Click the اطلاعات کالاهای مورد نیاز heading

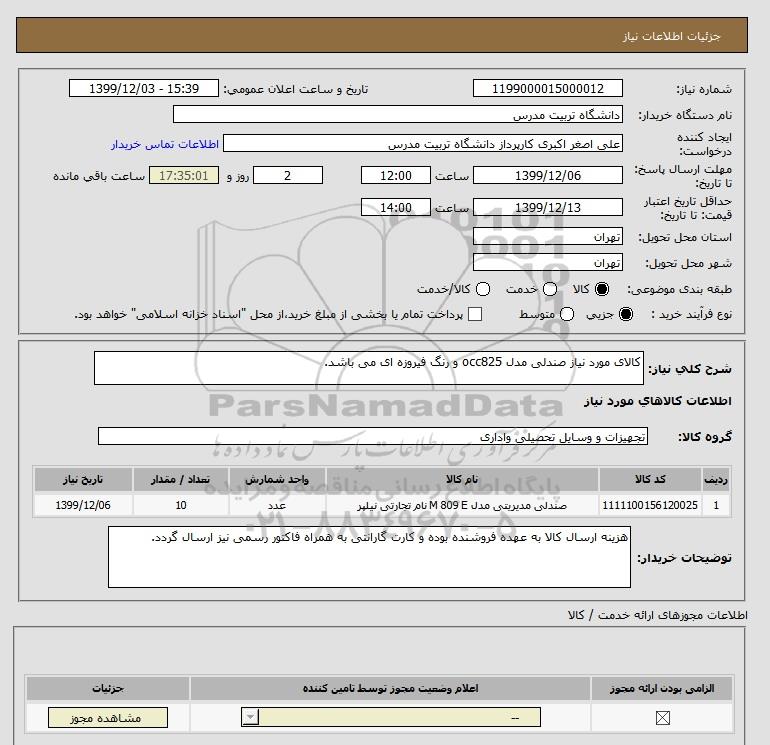point(658,401)
